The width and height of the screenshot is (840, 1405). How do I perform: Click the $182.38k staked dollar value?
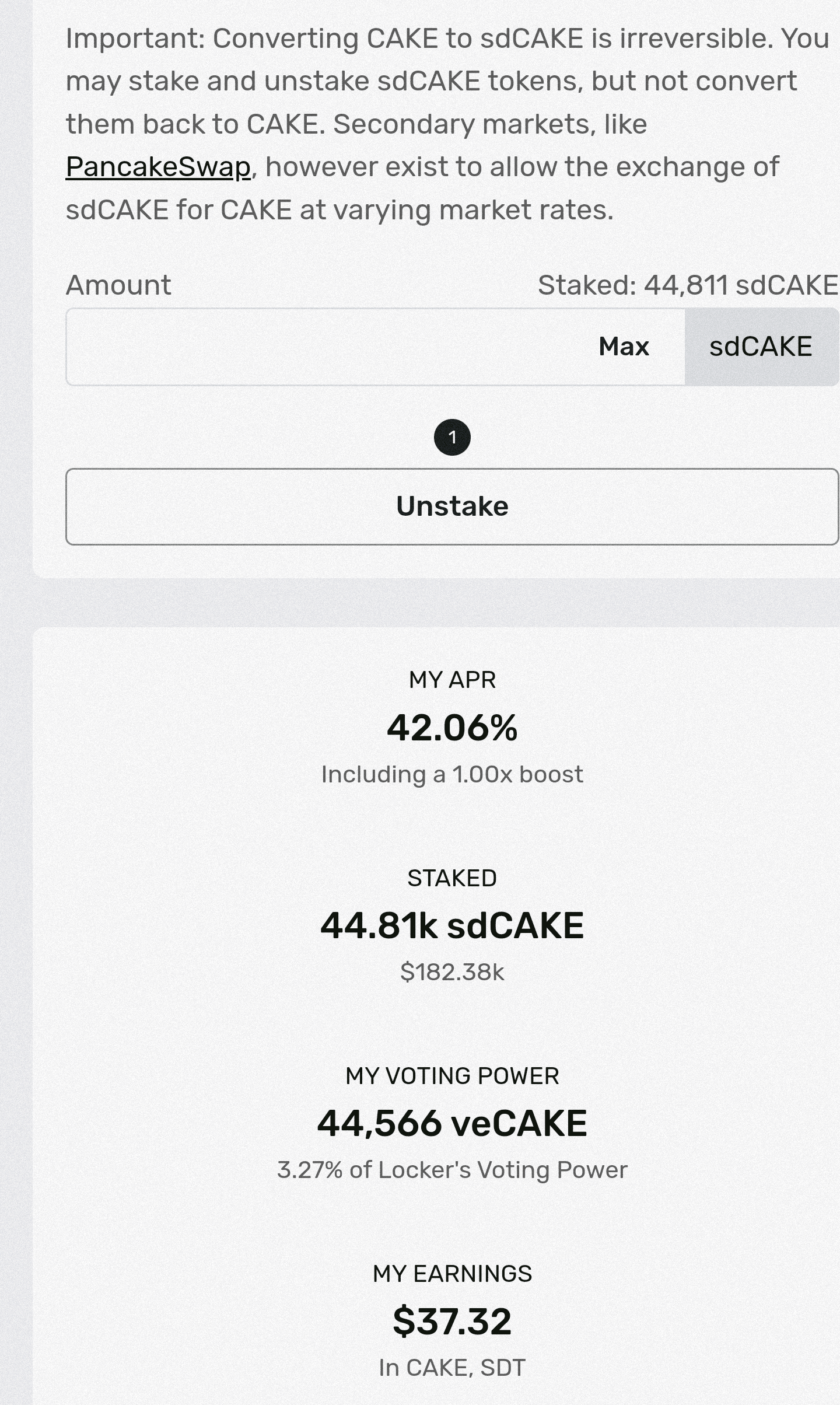[452, 972]
